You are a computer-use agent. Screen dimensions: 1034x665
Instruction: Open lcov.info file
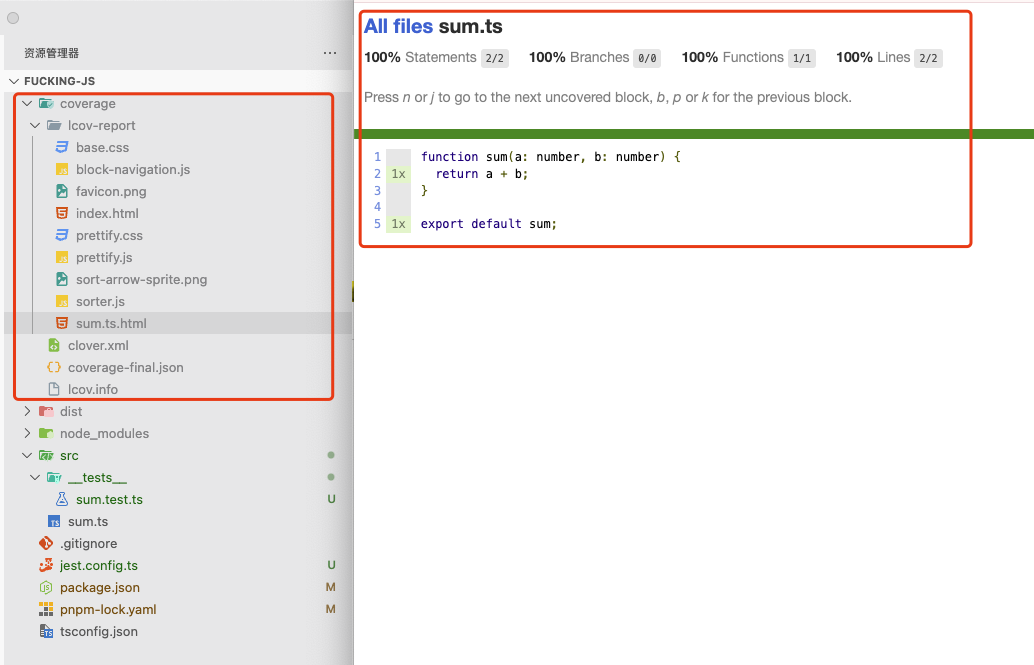92,389
